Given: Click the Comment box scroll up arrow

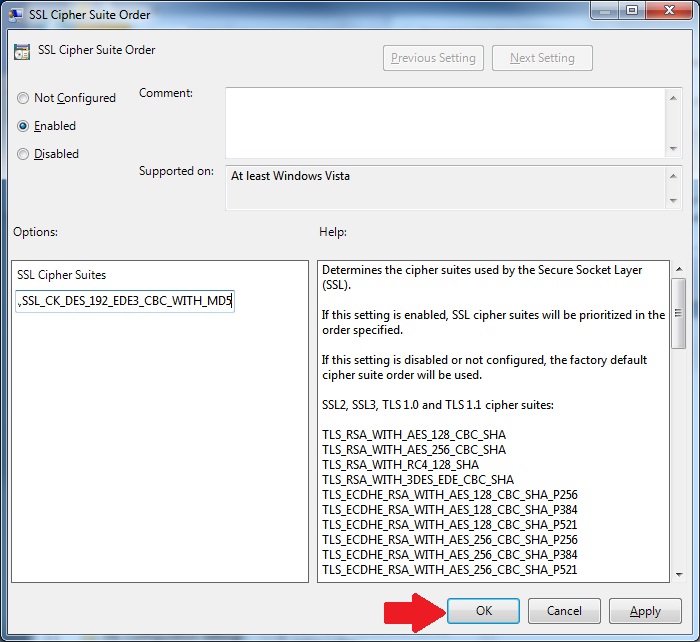Looking at the screenshot, I should click(673, 96).
